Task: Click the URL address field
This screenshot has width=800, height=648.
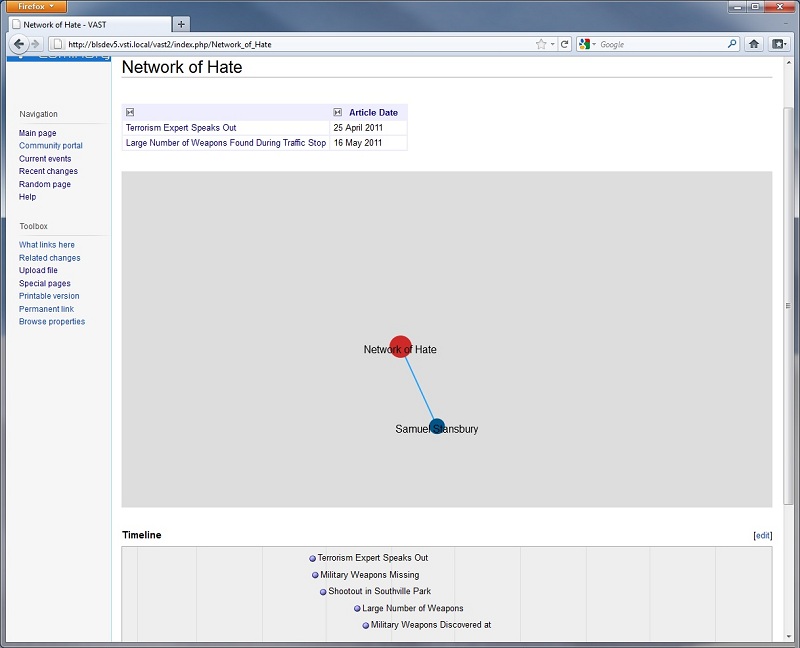Action: [x=300, y=44]
